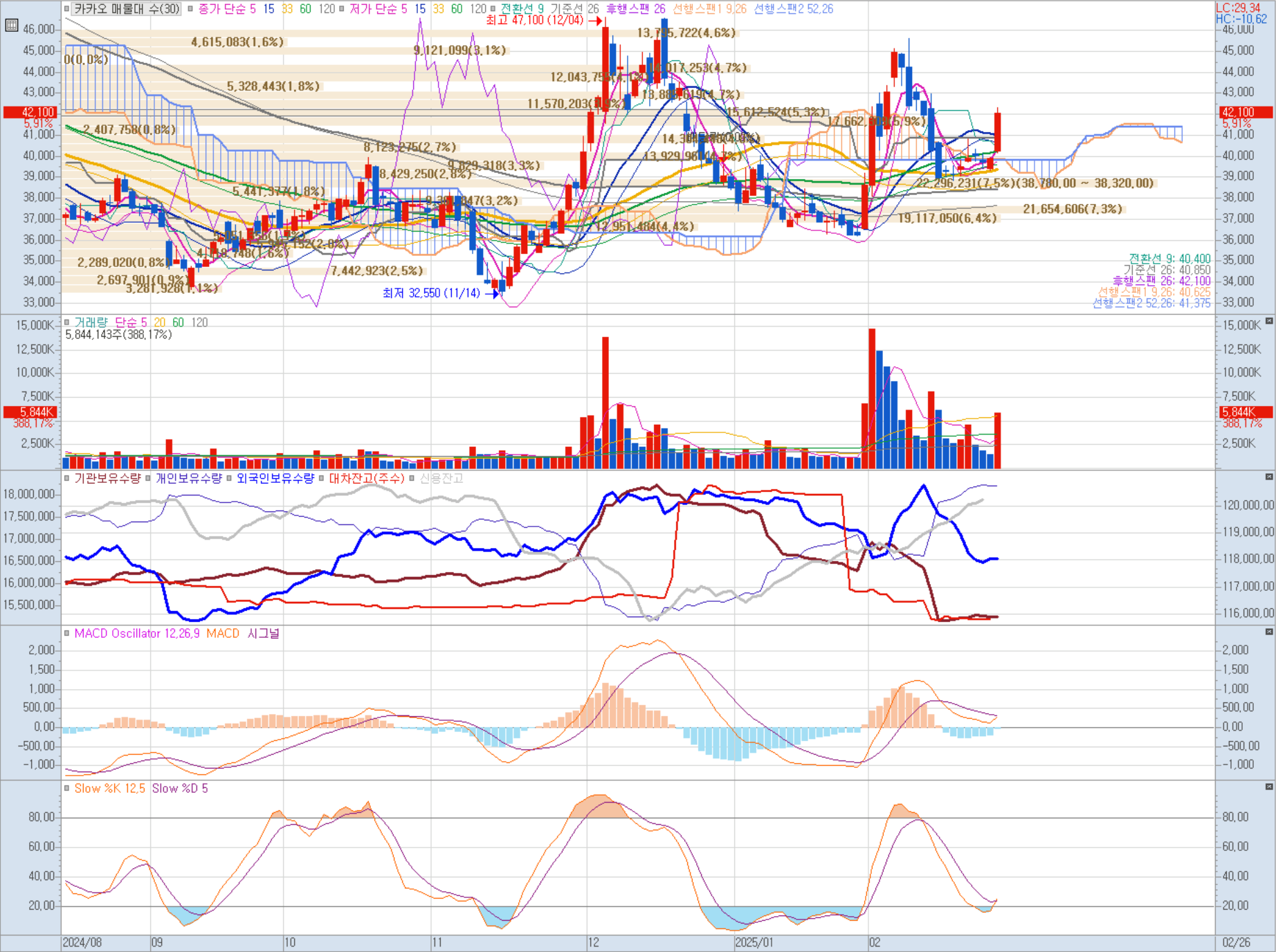Click the 02/26 date label on time axis
1276x952 pixels.
(1237, 942)
